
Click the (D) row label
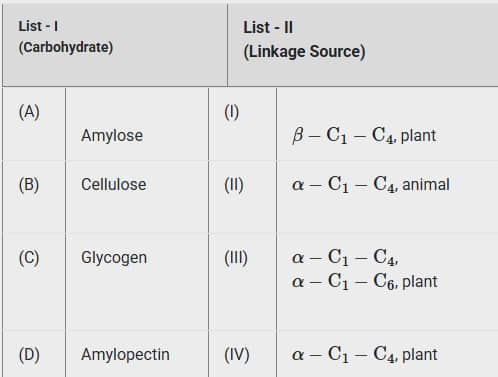[29, 355]
